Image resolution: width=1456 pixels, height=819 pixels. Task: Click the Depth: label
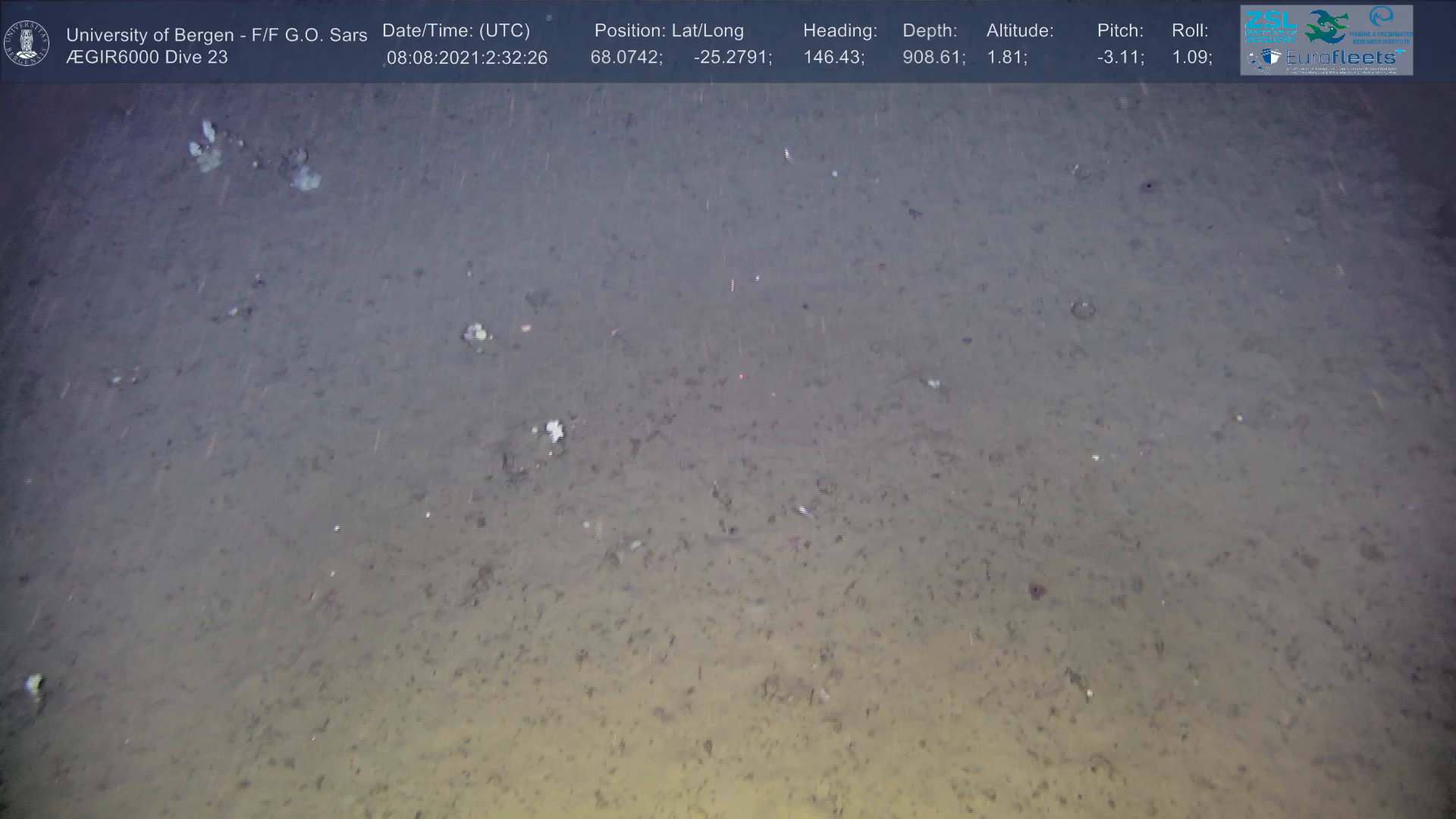[929, 31]
